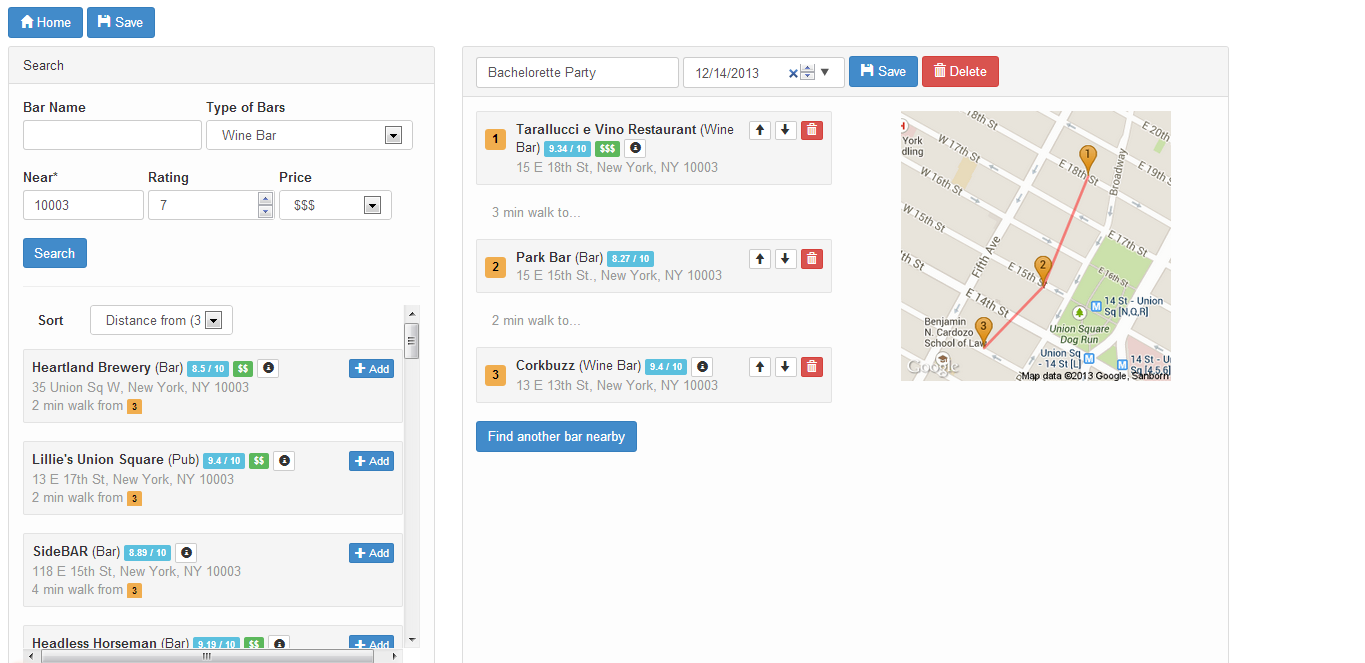Move Park Bar down in list
1365x663 pixels.
pyautogui.click(x=786, y=258)
